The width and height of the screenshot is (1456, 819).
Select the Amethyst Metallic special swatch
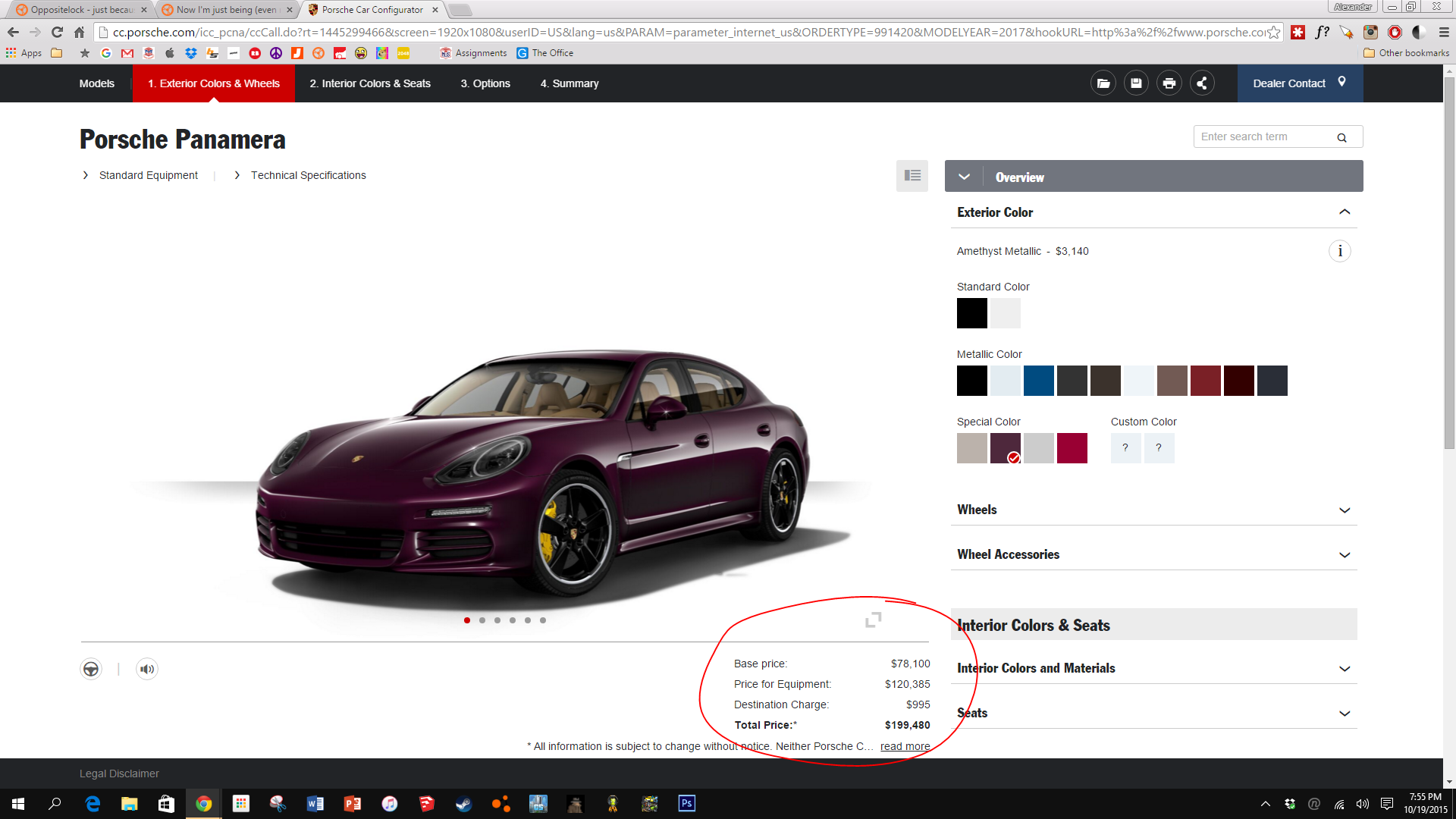click(x=1006, y=448)
